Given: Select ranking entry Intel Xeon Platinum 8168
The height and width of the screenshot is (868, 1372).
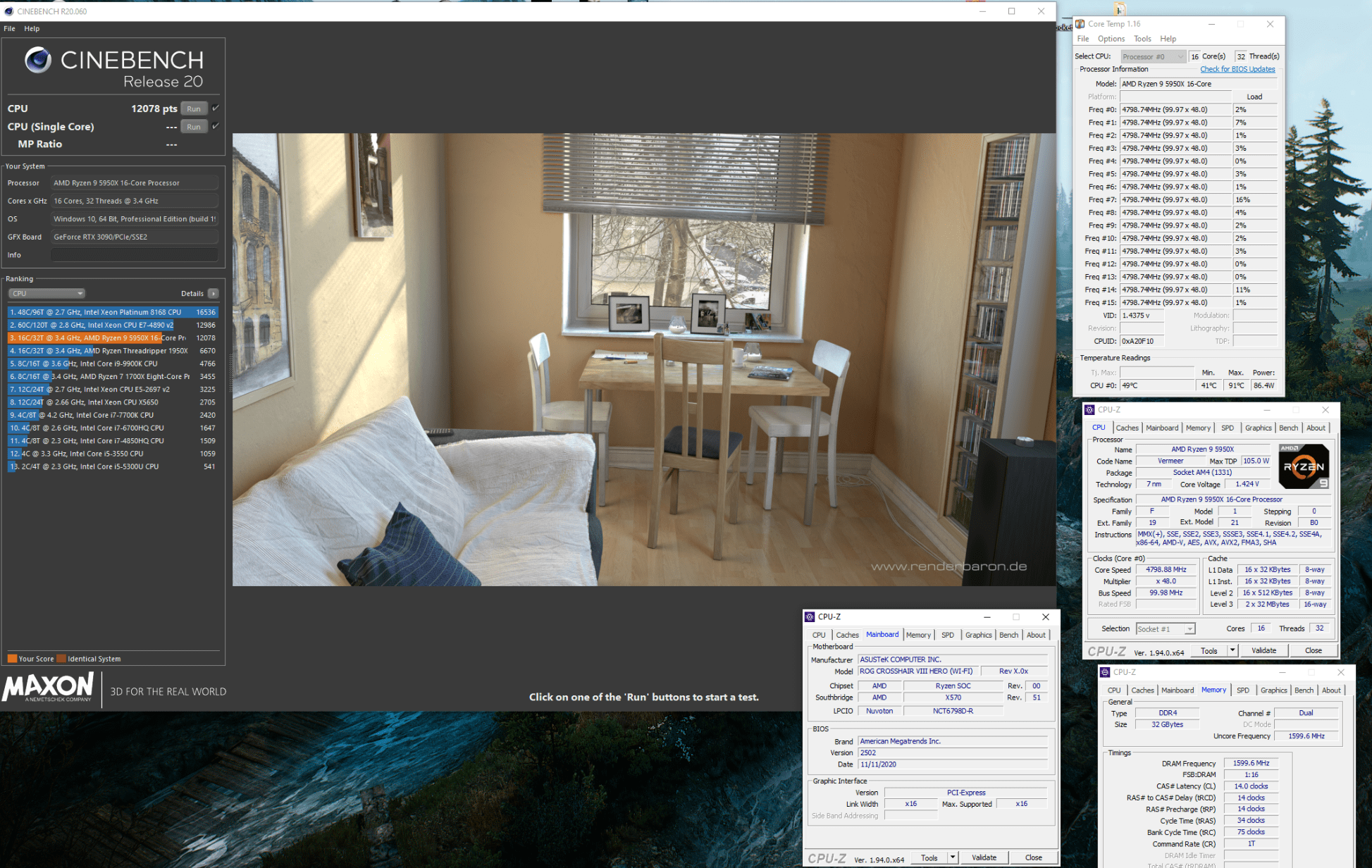Looking at the screenshot, I should (x=113, y=312).
